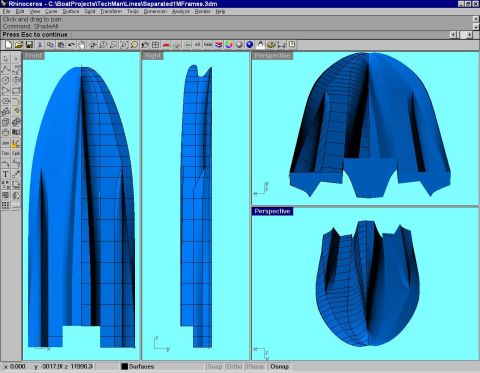This screenshot has height=373, width=480.
Task: Click the Zoom Extents magnifier icon
Action: [124, 45]
